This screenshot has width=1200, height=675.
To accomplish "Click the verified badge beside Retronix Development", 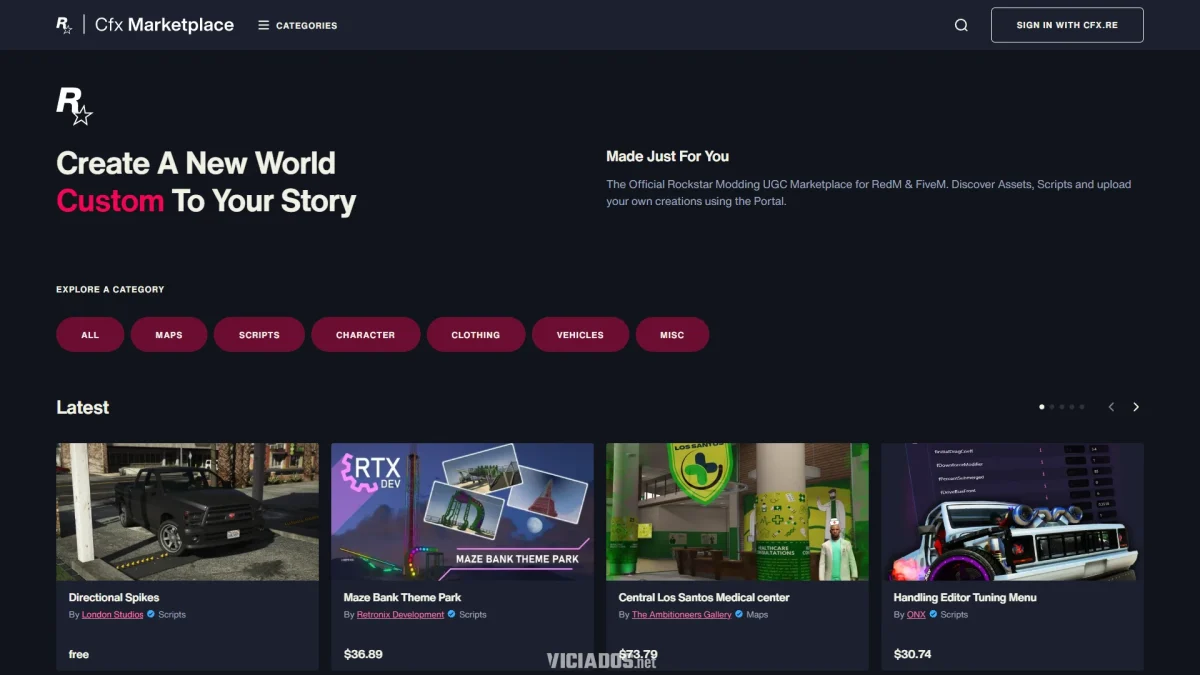I will (x=452, y=615).
